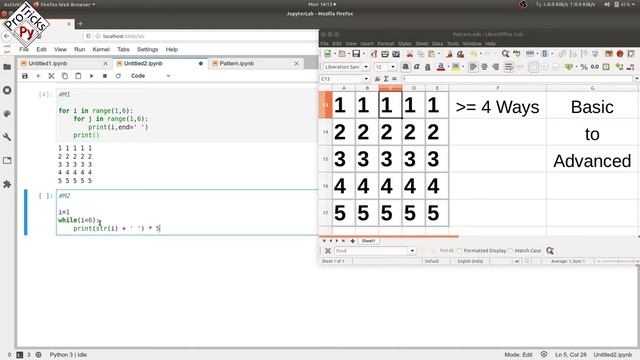The width and height of the screenshot is (640, 360).
Task: Toggle align right in Calc toolbar
Action: click(x=496, y=67)
